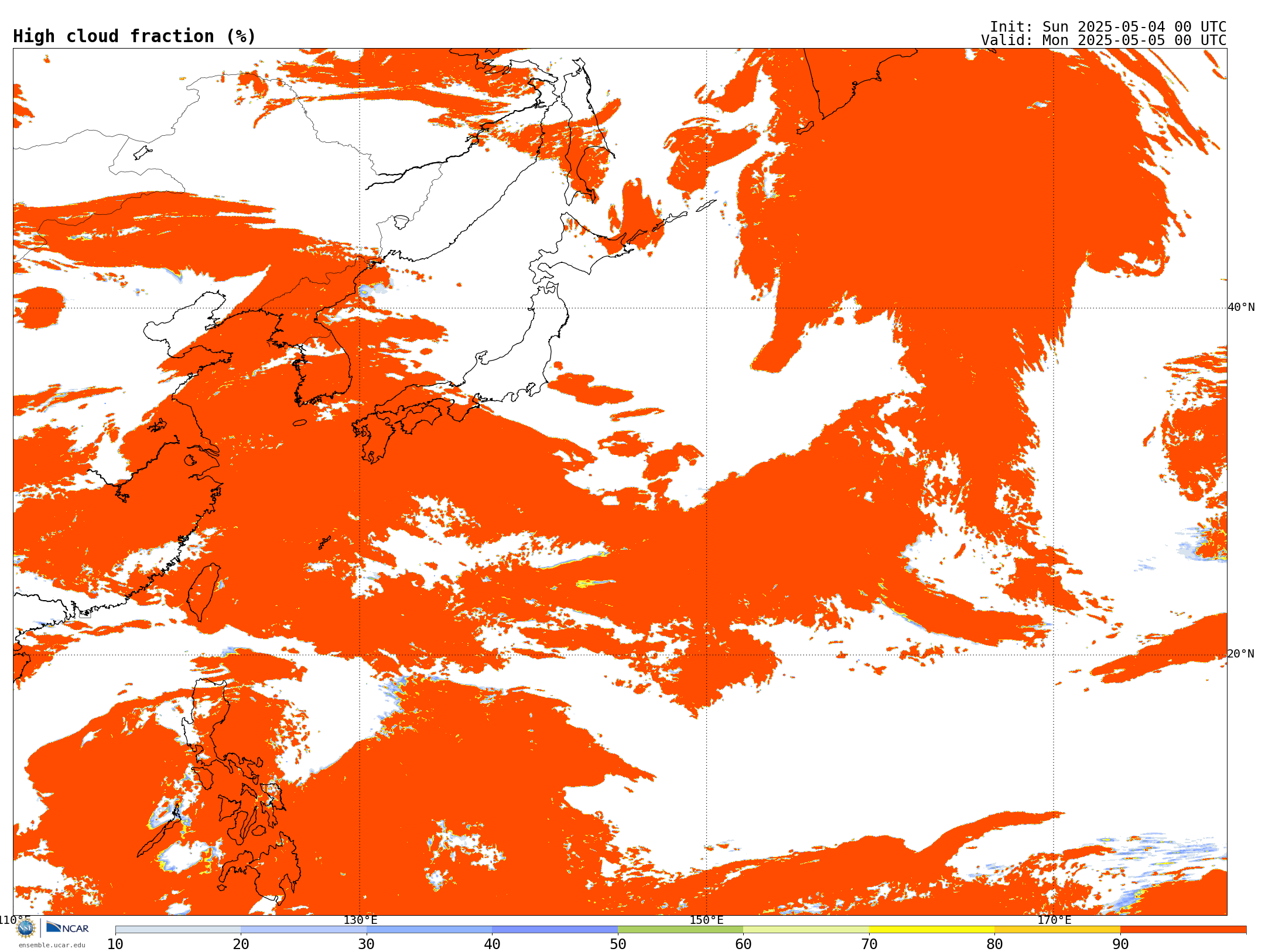The height and width of the screenshot is (952, 1265).
Task: Click the 170°E longitude label
Action: pos(1054,920)
